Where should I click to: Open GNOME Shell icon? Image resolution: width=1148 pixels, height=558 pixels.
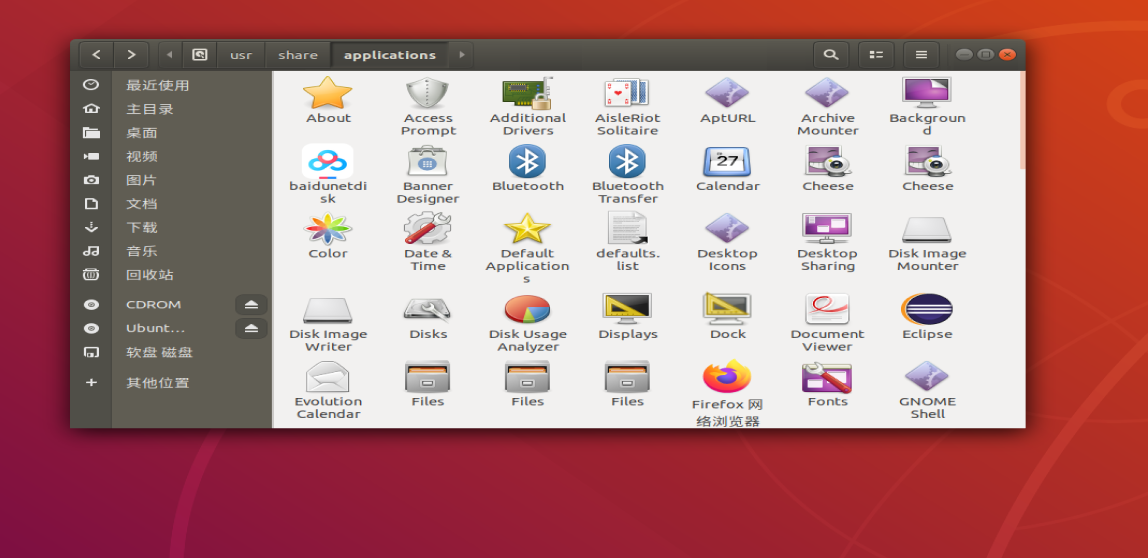tap(927, 376)
